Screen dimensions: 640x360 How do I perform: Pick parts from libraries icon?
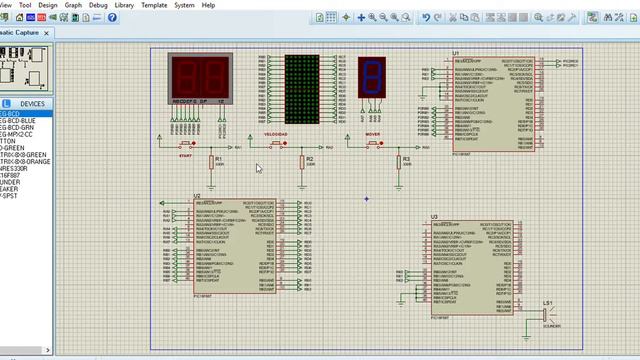tap(539, 18)
